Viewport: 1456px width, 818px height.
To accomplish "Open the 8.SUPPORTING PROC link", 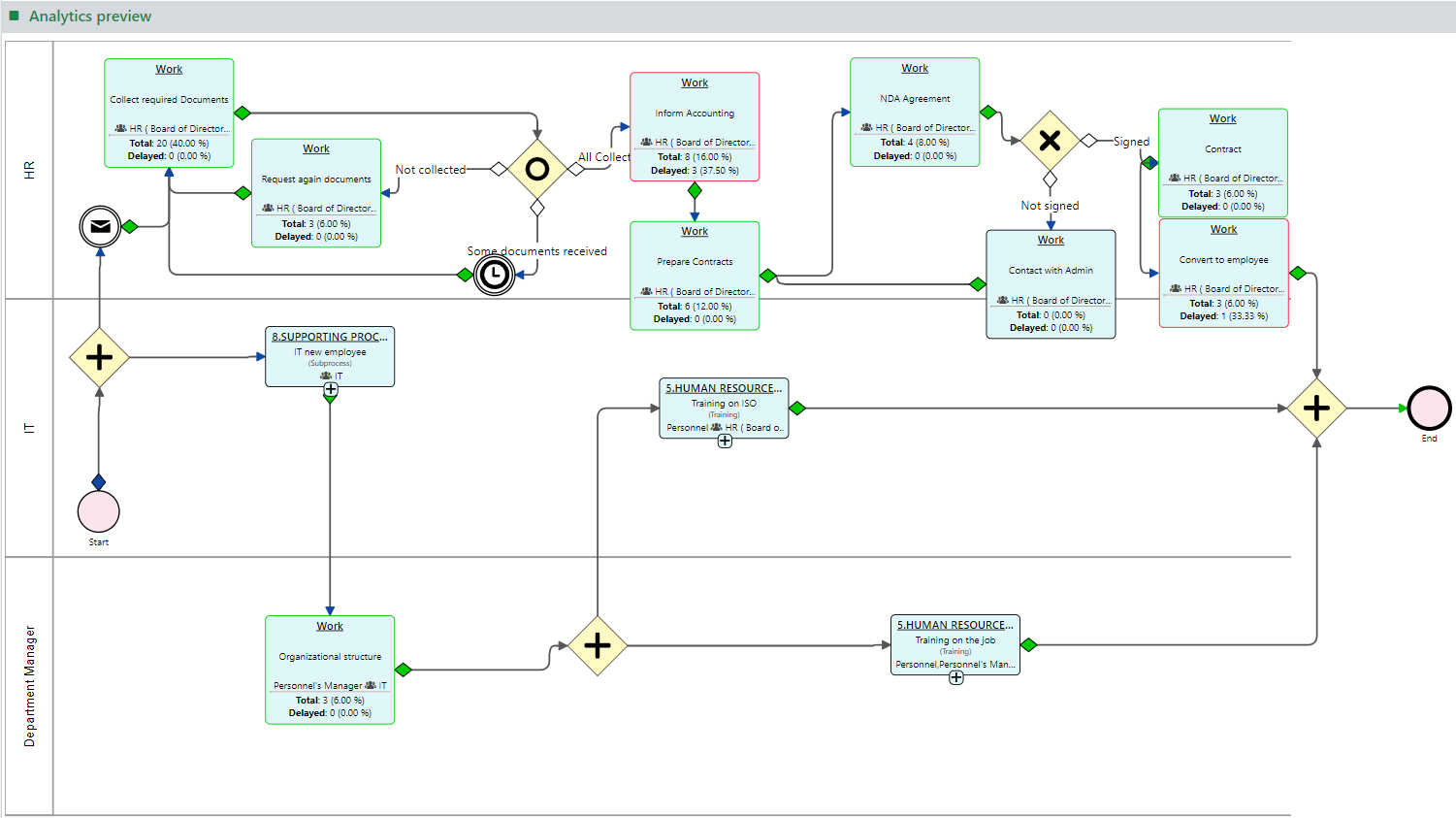I will tap(328, 336).
